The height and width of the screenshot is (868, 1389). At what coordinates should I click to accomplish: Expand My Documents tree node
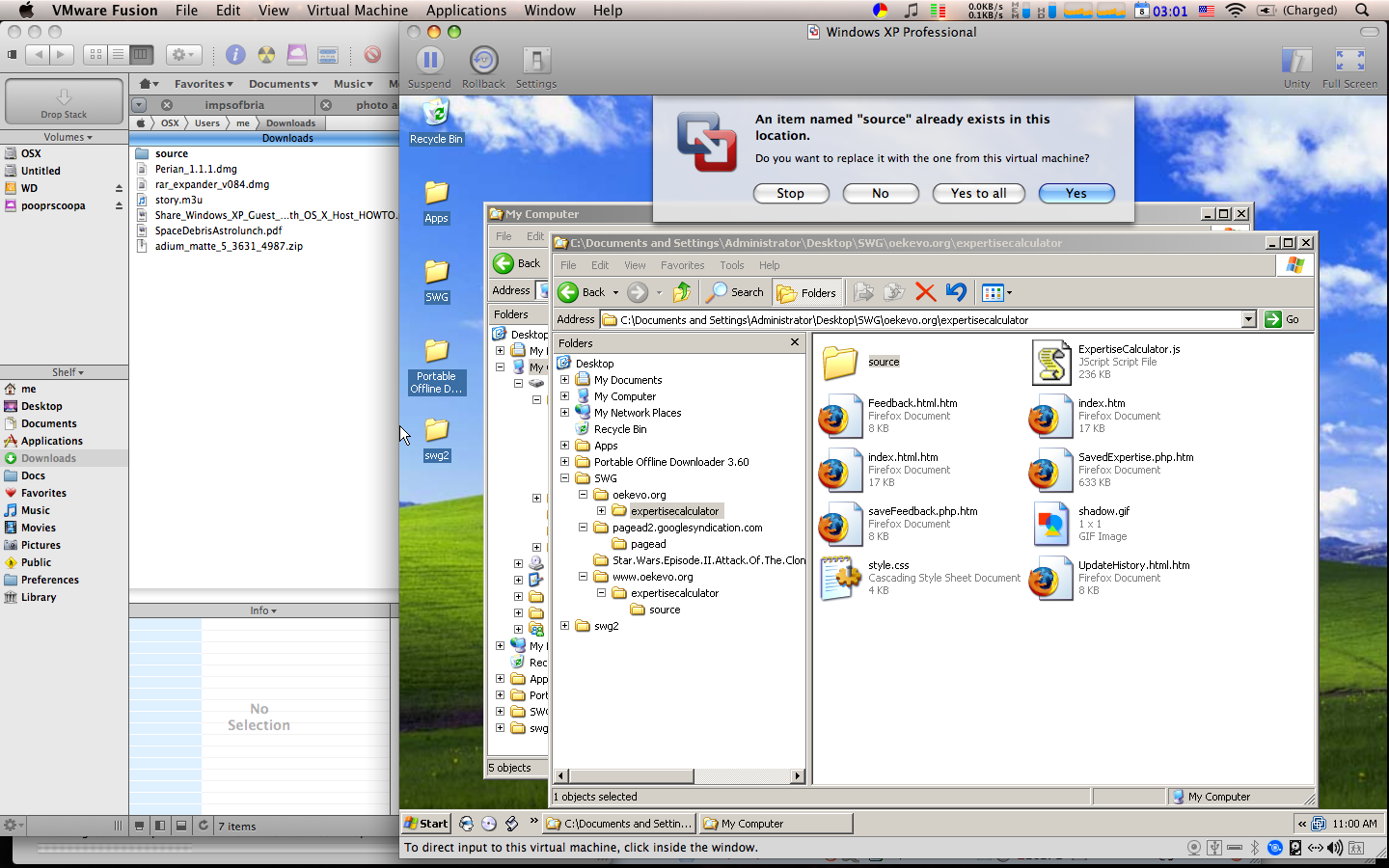point(564,380)
